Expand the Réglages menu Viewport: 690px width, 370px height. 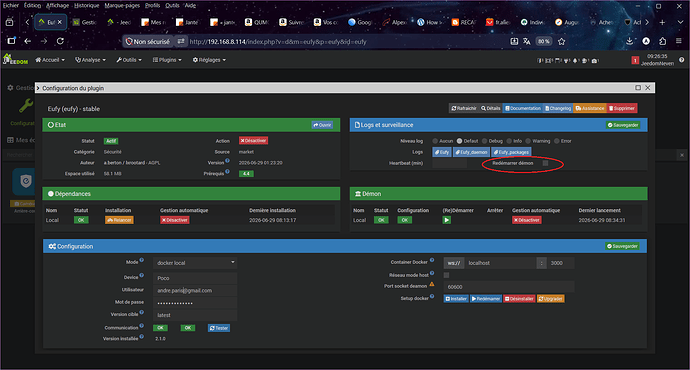pos(209,60)
